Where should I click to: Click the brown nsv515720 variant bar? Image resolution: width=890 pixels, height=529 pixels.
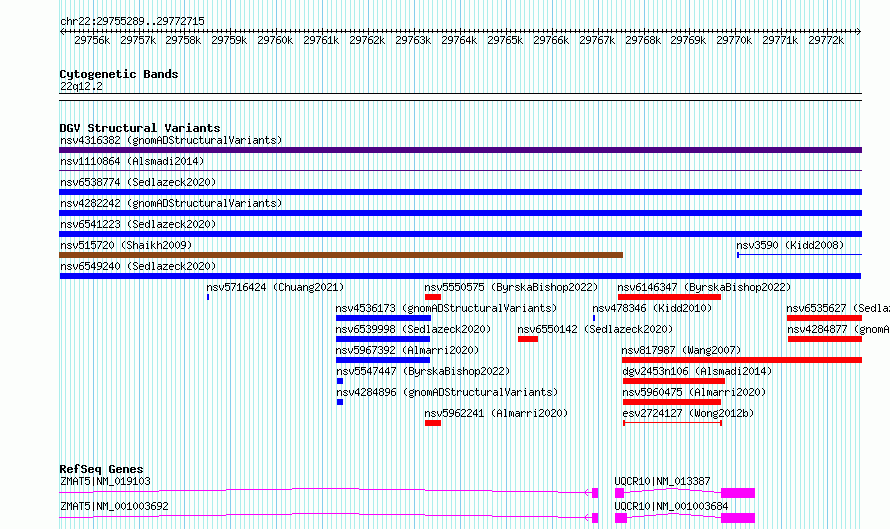point(341,255)
